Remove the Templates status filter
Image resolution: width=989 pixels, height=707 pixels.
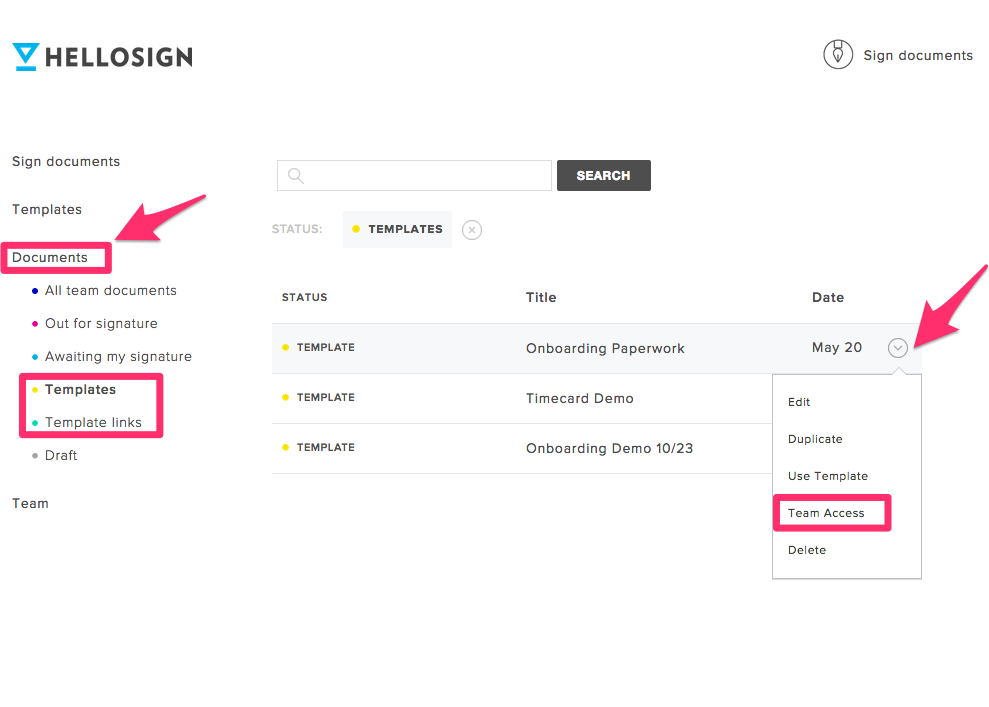click(472, 230)
